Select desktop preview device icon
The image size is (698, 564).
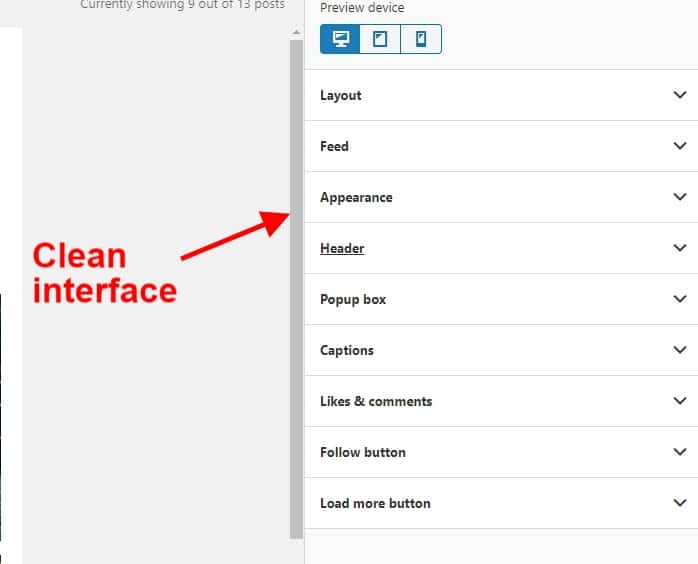[x=340, y=39]
